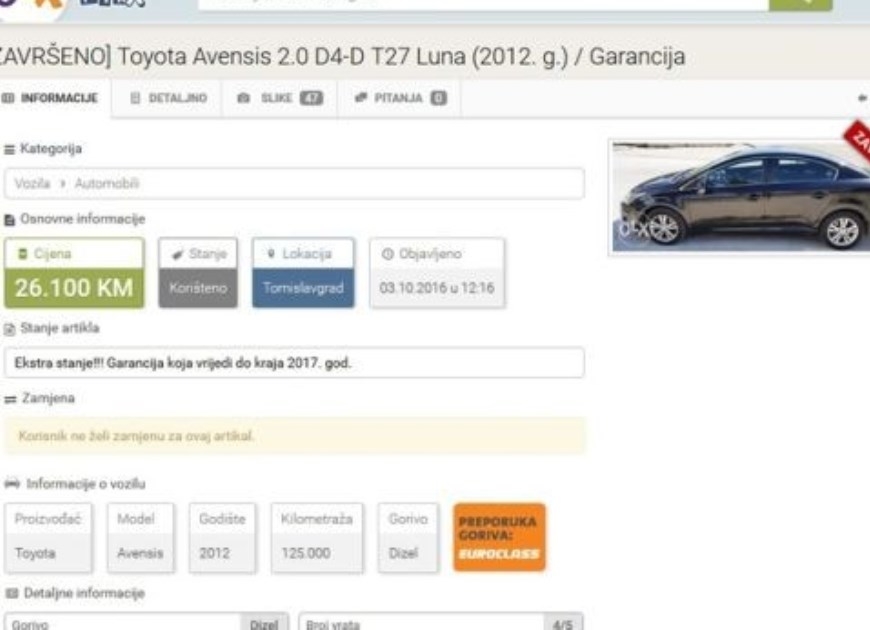Click the Preporuka goriva Euroclass banner
The width and height of the screenshot is (870, 630).
[x=499, y=537]
